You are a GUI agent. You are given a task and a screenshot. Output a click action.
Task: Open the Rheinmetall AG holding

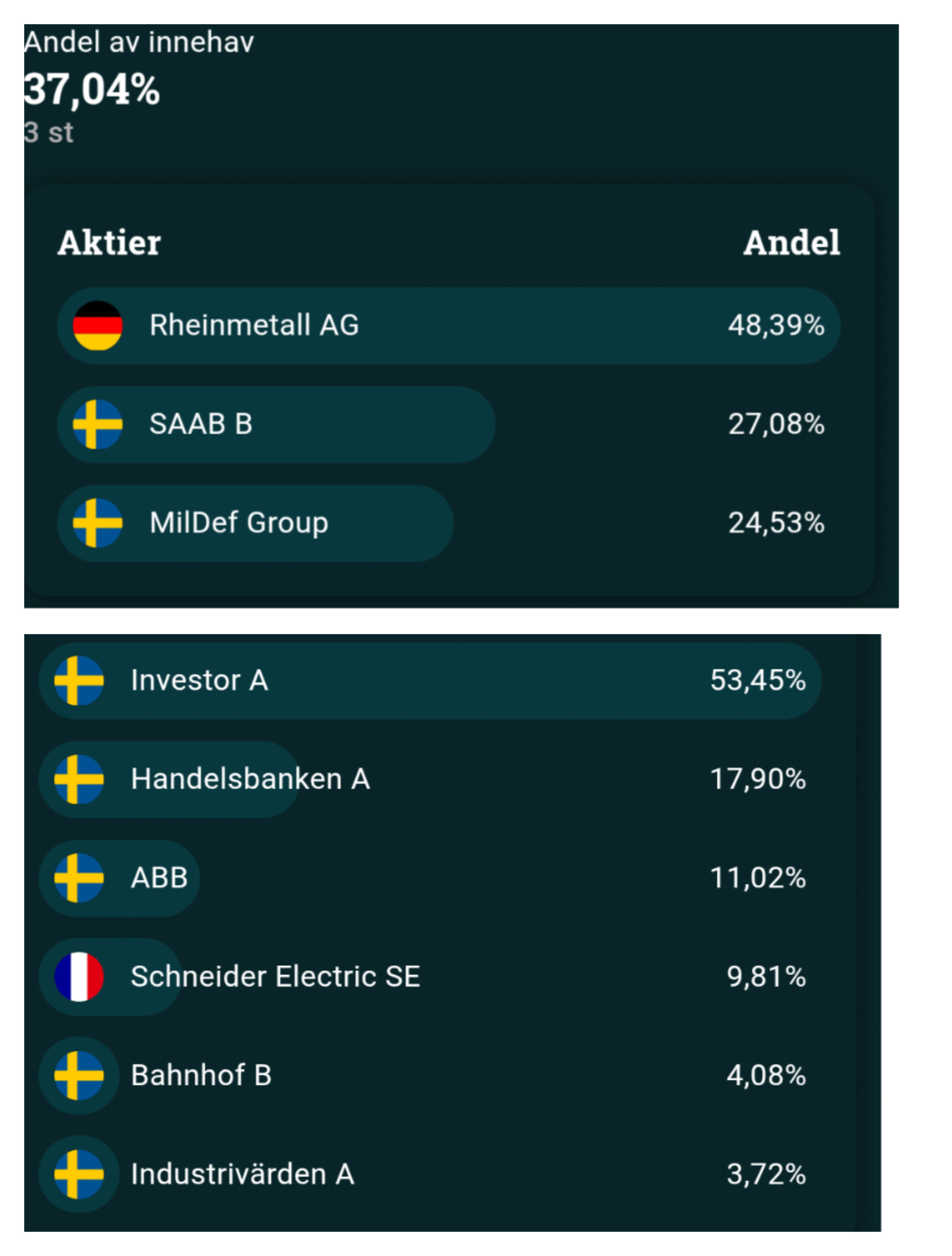(254, 325)
